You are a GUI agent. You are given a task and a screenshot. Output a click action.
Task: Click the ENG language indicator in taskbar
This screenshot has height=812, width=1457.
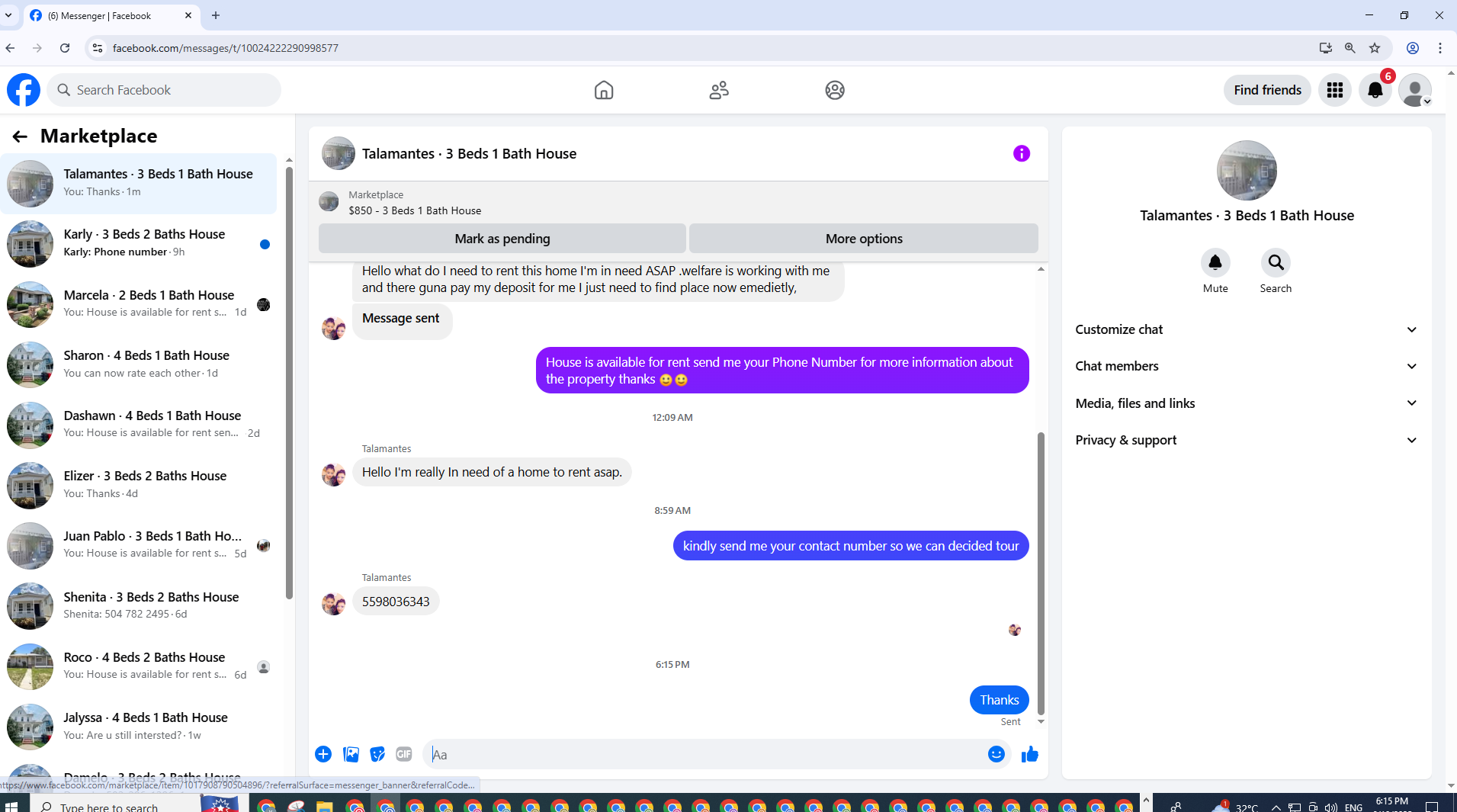[x=1353, y=807]
